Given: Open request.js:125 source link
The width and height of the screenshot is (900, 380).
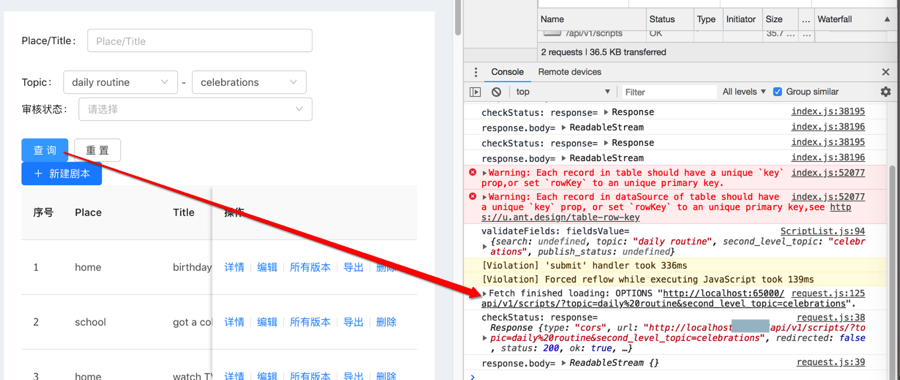Looking at the screenshot, I should point(828,293).
